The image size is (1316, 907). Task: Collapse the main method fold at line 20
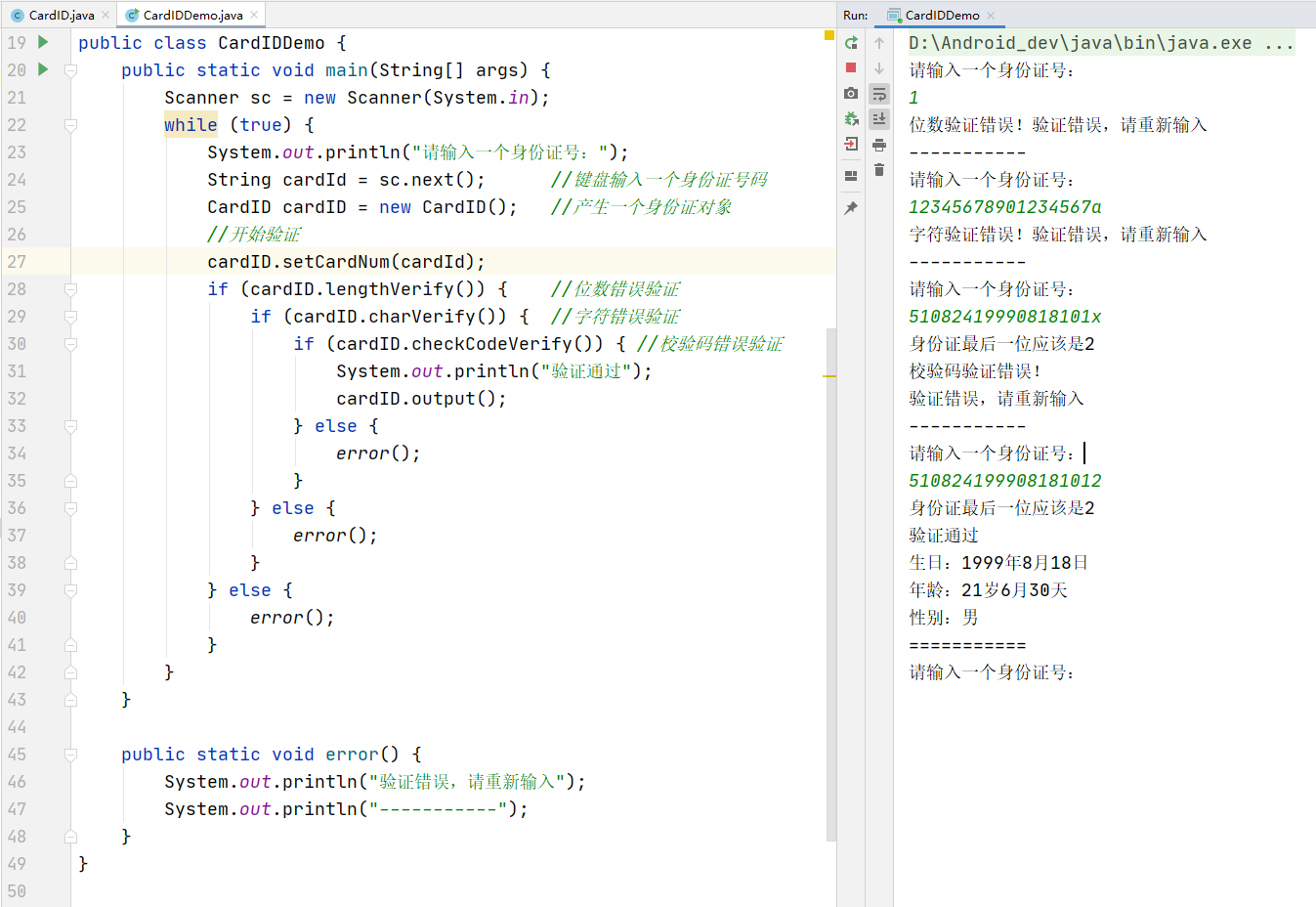tap(70, 70)
